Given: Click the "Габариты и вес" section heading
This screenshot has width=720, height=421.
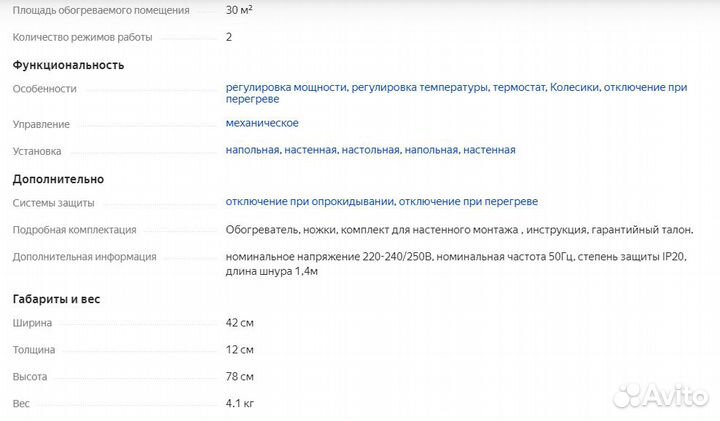Looking at the screenshot, I should coord(56,299).
